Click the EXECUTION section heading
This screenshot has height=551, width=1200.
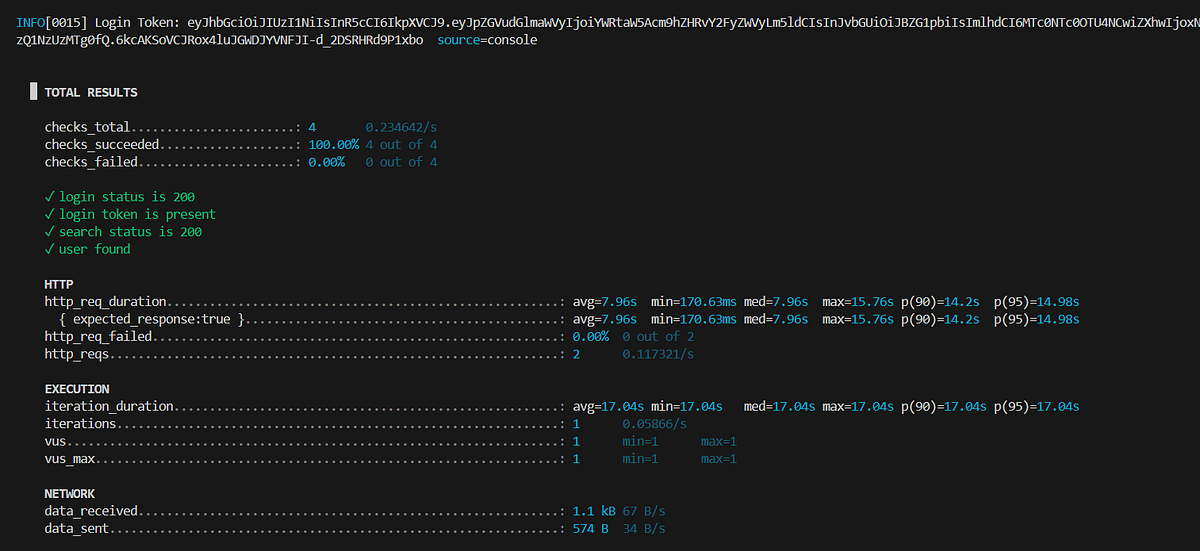[x=77, y=389]
